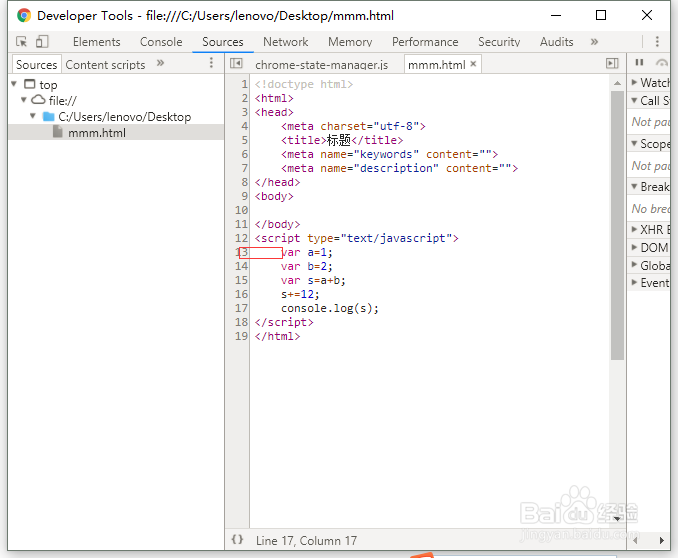Close the mmm.html editor tab

(x=473, y=64)
